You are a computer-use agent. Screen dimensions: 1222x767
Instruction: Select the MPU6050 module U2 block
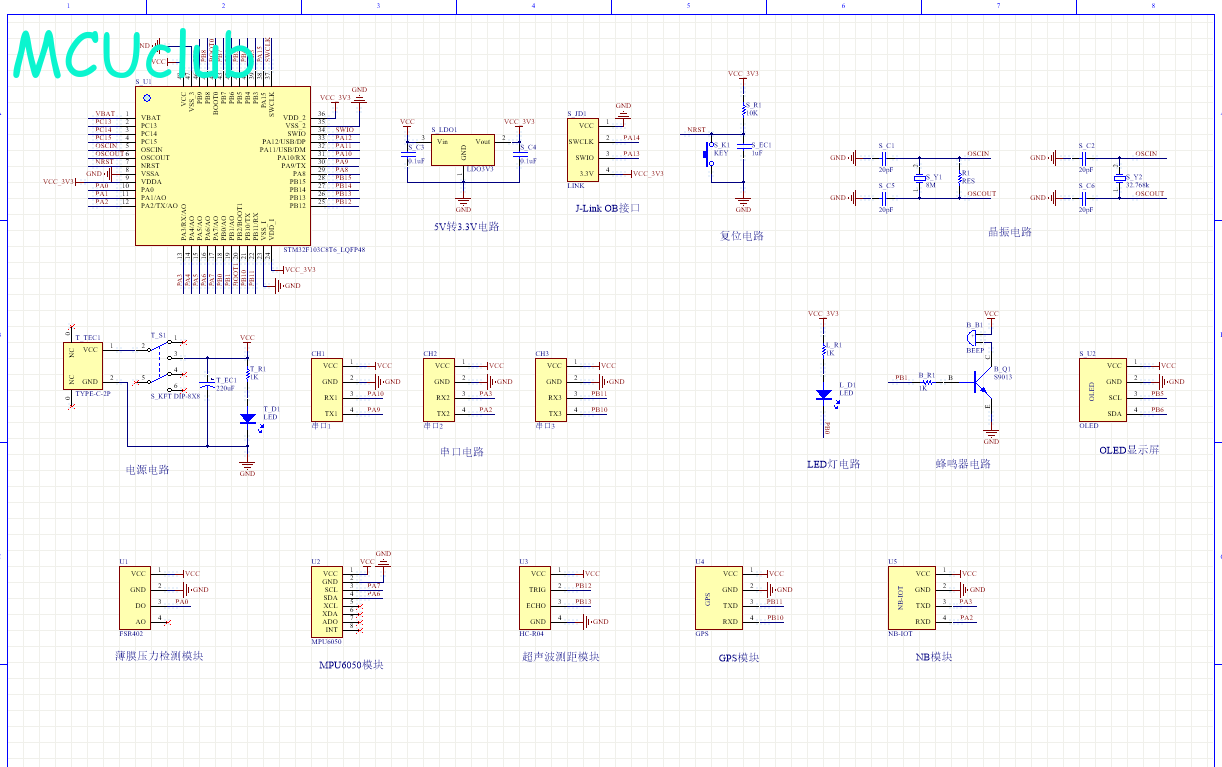pyautogui.click(x=327, y=604)
